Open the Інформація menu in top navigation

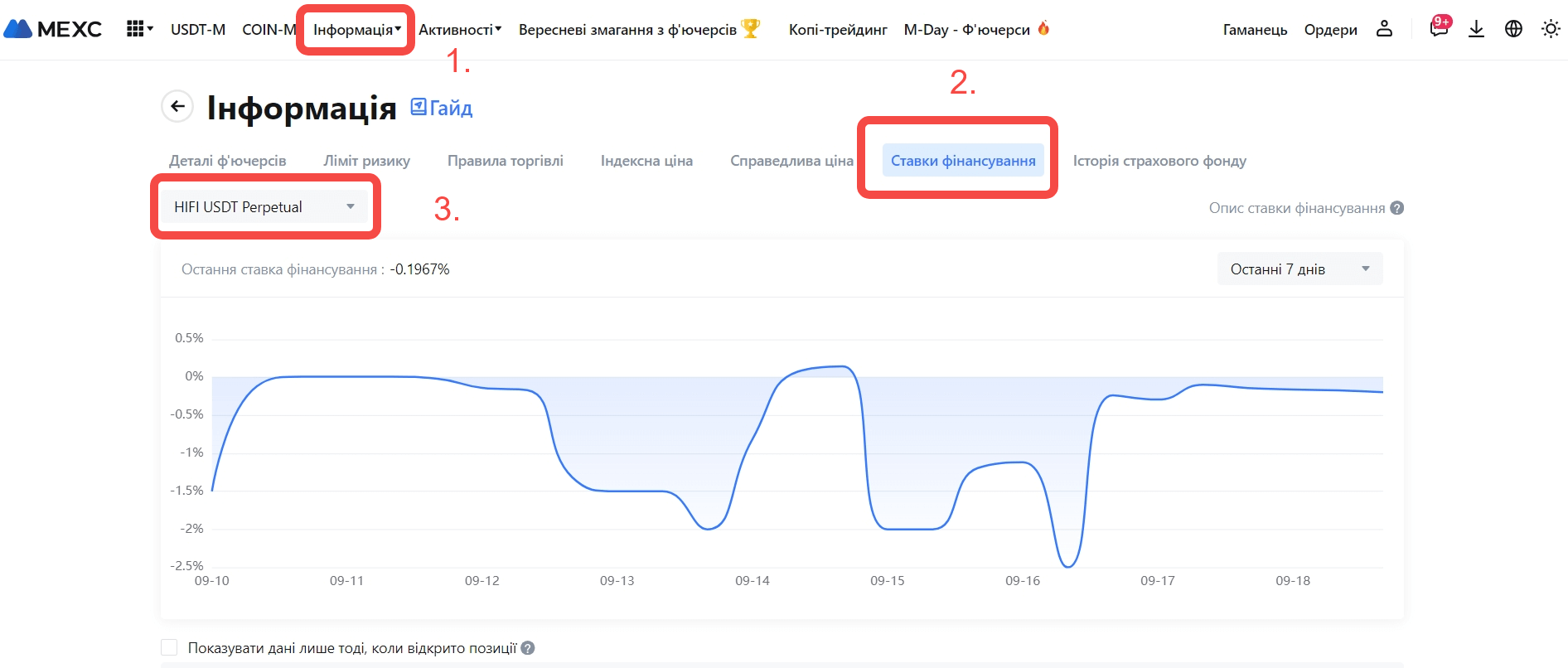[x=356, y=30]
